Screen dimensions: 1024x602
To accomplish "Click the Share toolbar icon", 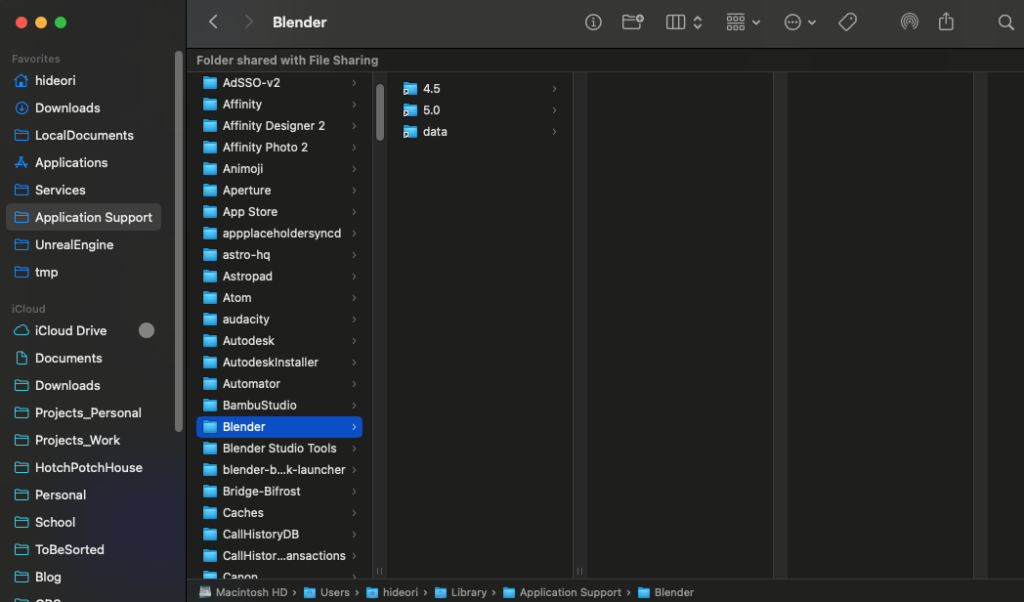I will pyautogui.click(x=946, y=22).
